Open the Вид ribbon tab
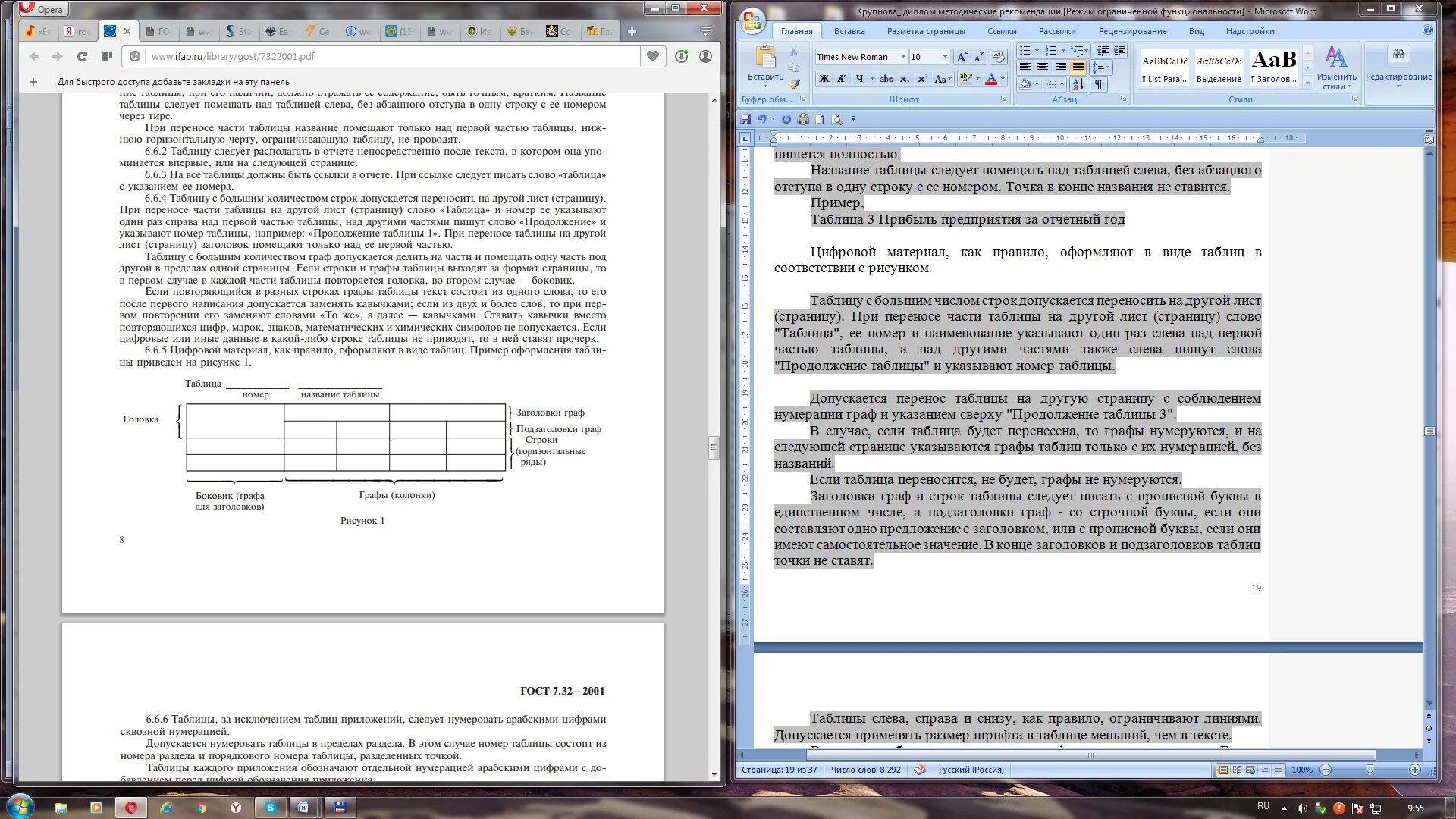Image resolution: width=1456 pixels, height=819 pixels. click(1196, 31)
